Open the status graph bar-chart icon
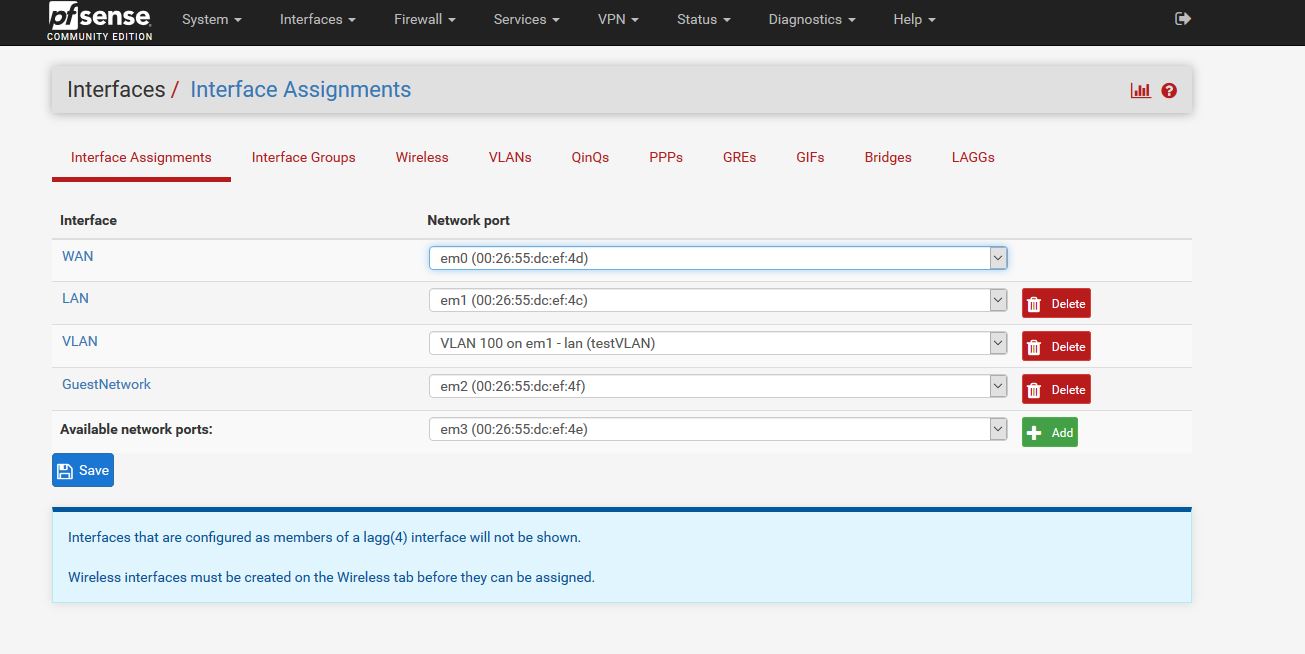 point(1140,91)
